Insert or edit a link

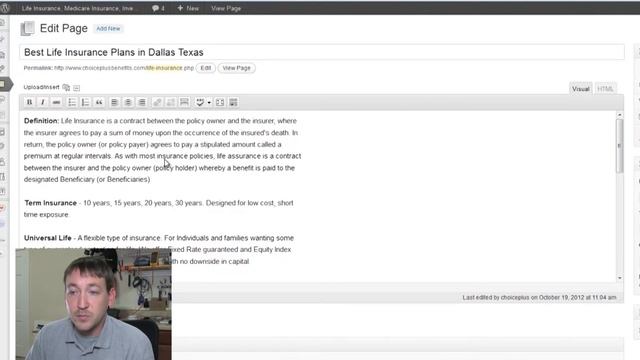click(157, 102)
